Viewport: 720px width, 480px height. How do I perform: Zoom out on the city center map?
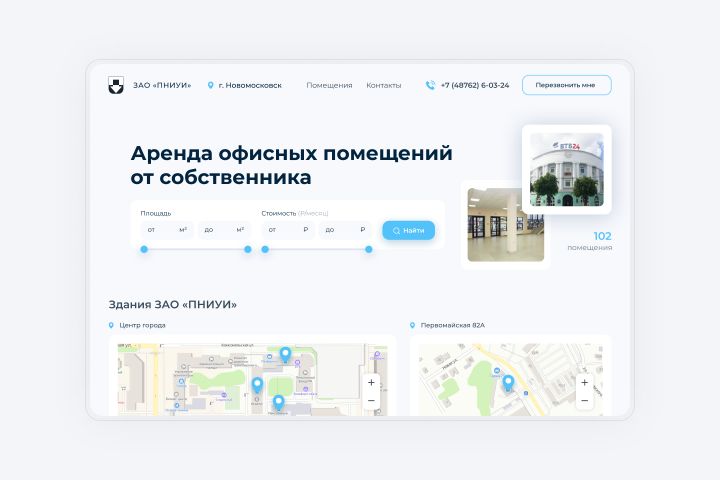point(371,401)
